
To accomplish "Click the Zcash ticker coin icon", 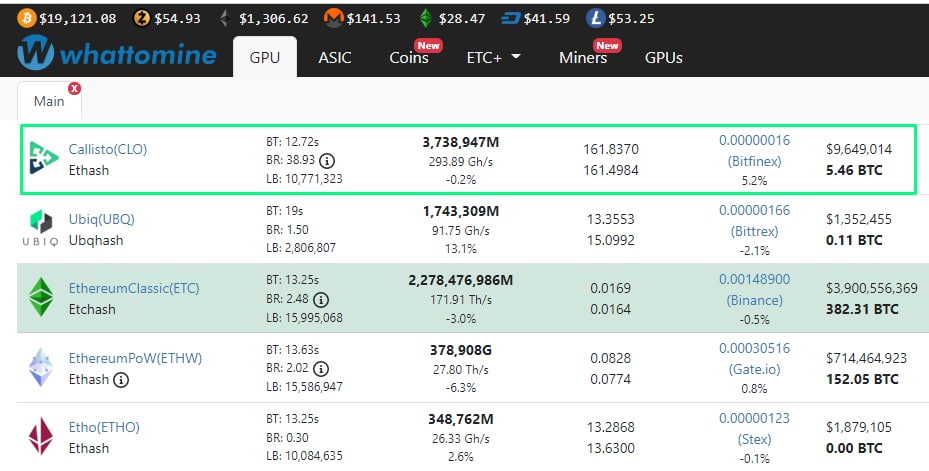I will pyautogui.click(x=142, y=18).
